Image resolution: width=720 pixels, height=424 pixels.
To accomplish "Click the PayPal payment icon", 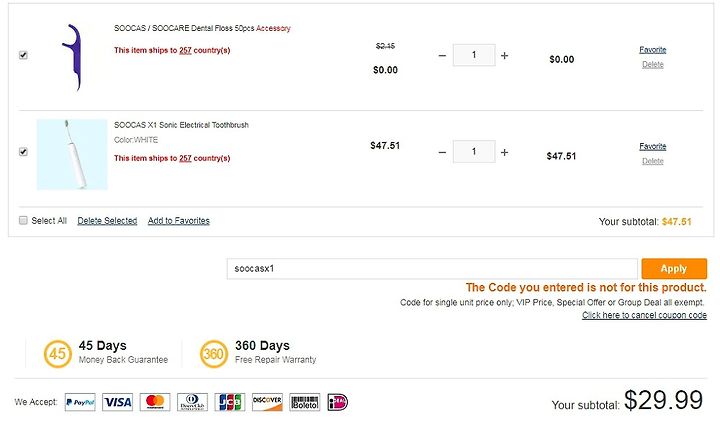I will tap(80, 402).
